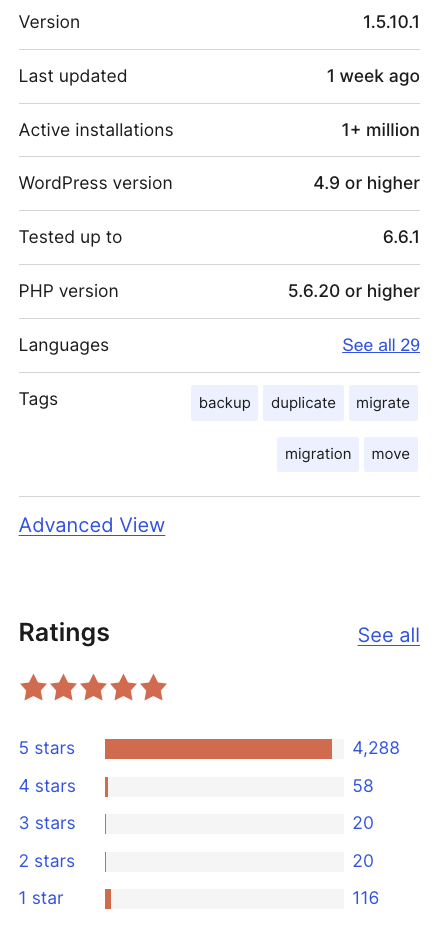444x930 pixels.
Task: Click the Active installations label
Action: pyautogui.click(x=96, y=130)
